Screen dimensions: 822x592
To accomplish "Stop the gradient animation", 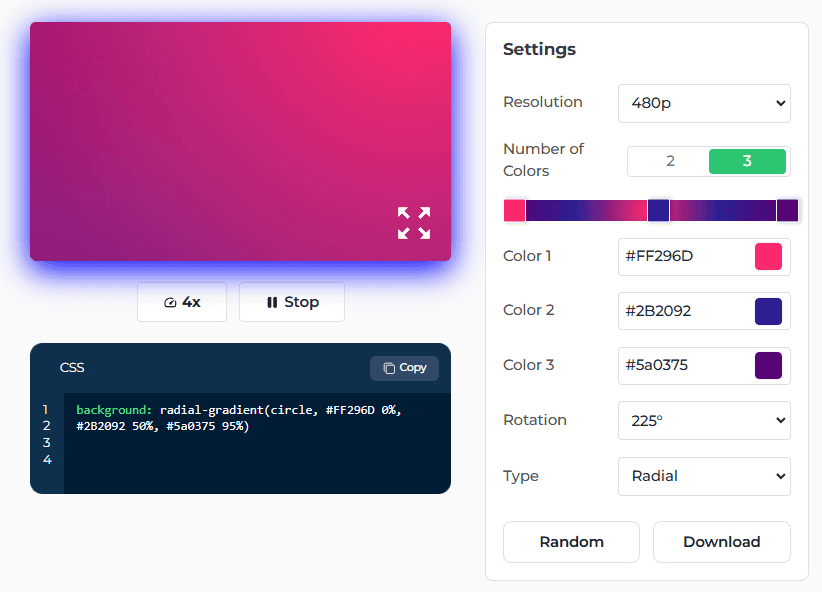I will (x=292, y=302).
